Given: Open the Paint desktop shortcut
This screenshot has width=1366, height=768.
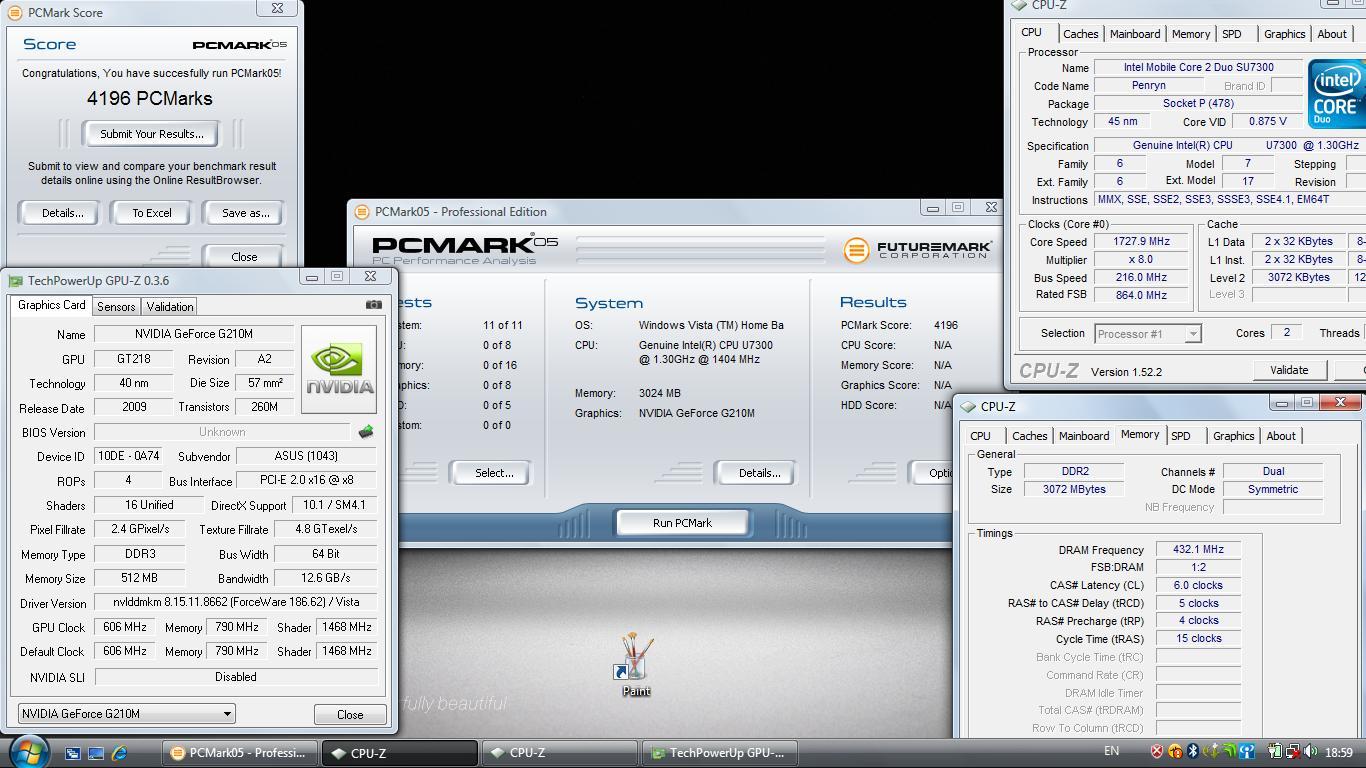Looking at the screenshot, I should coord(636,665).
